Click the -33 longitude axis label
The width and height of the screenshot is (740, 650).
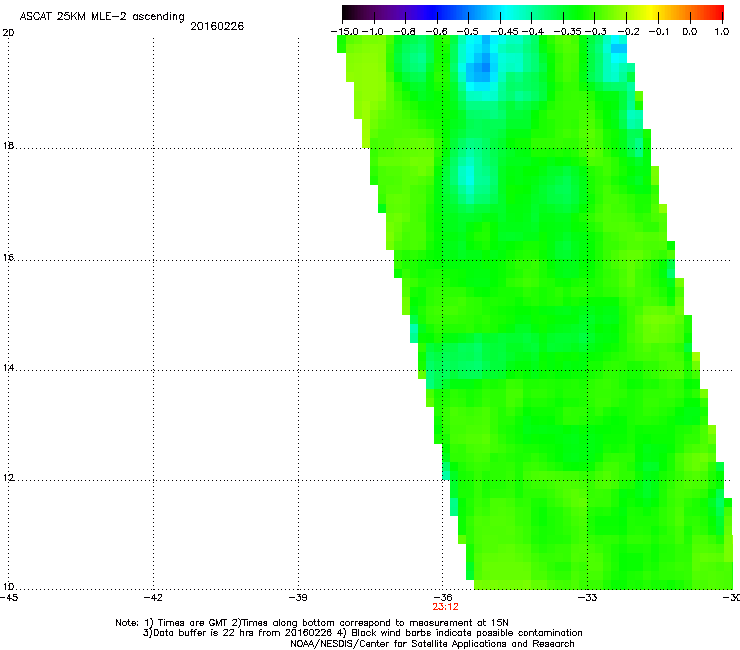(587, 597)
